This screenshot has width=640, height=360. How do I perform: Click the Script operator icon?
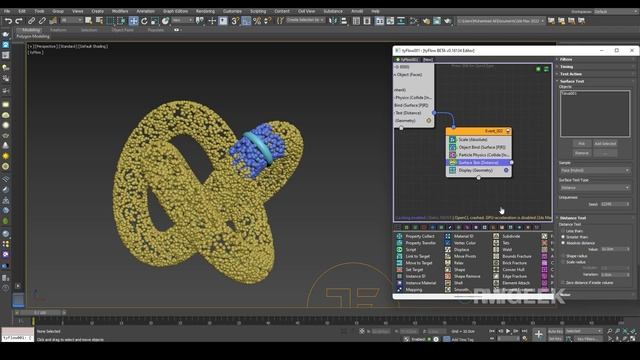pos(400,249)
